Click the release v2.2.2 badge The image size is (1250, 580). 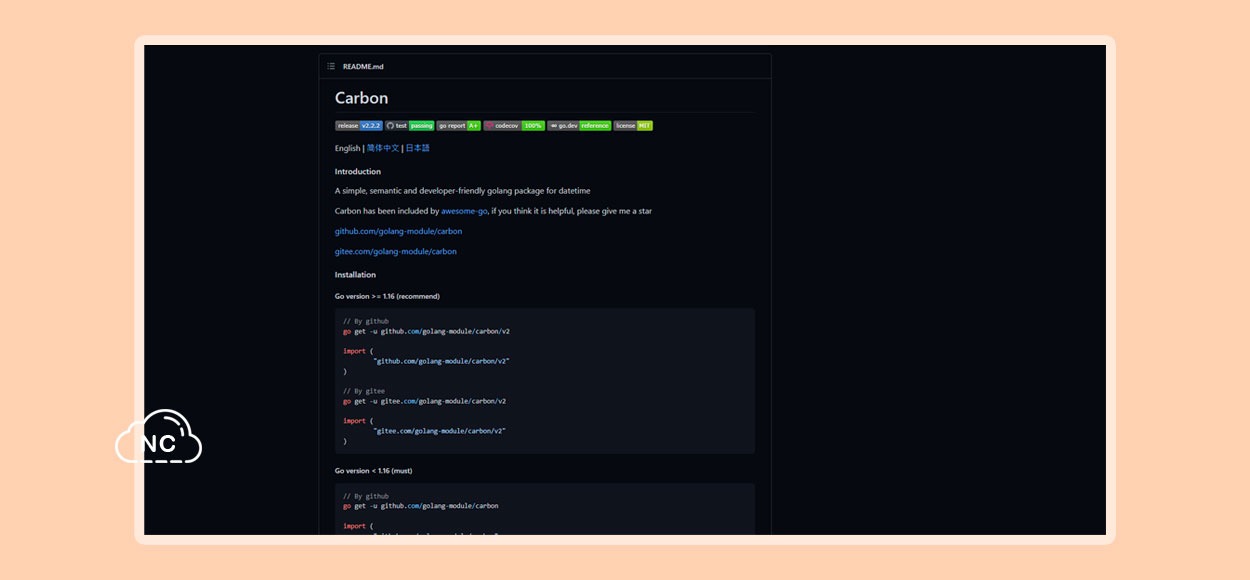pyautogui.click(x=359, y=126)
